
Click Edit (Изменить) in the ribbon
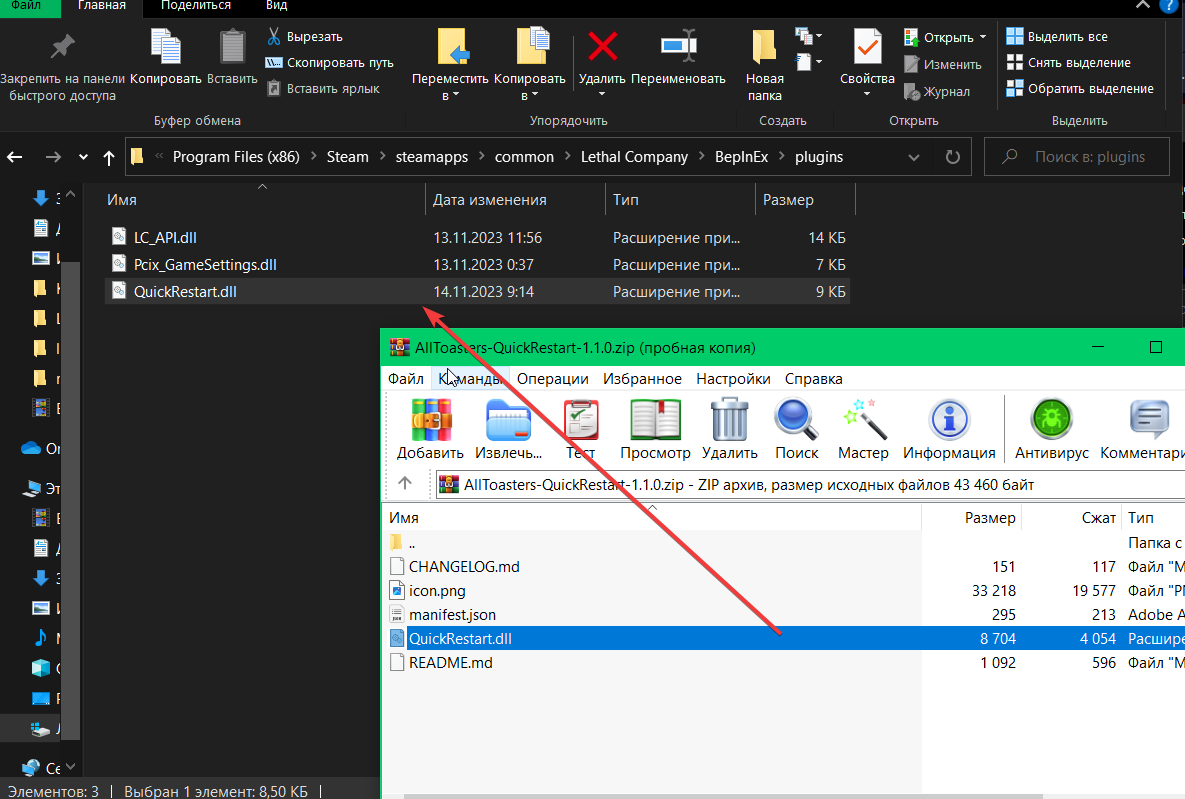pyautogui.click(x=942, y=64)
